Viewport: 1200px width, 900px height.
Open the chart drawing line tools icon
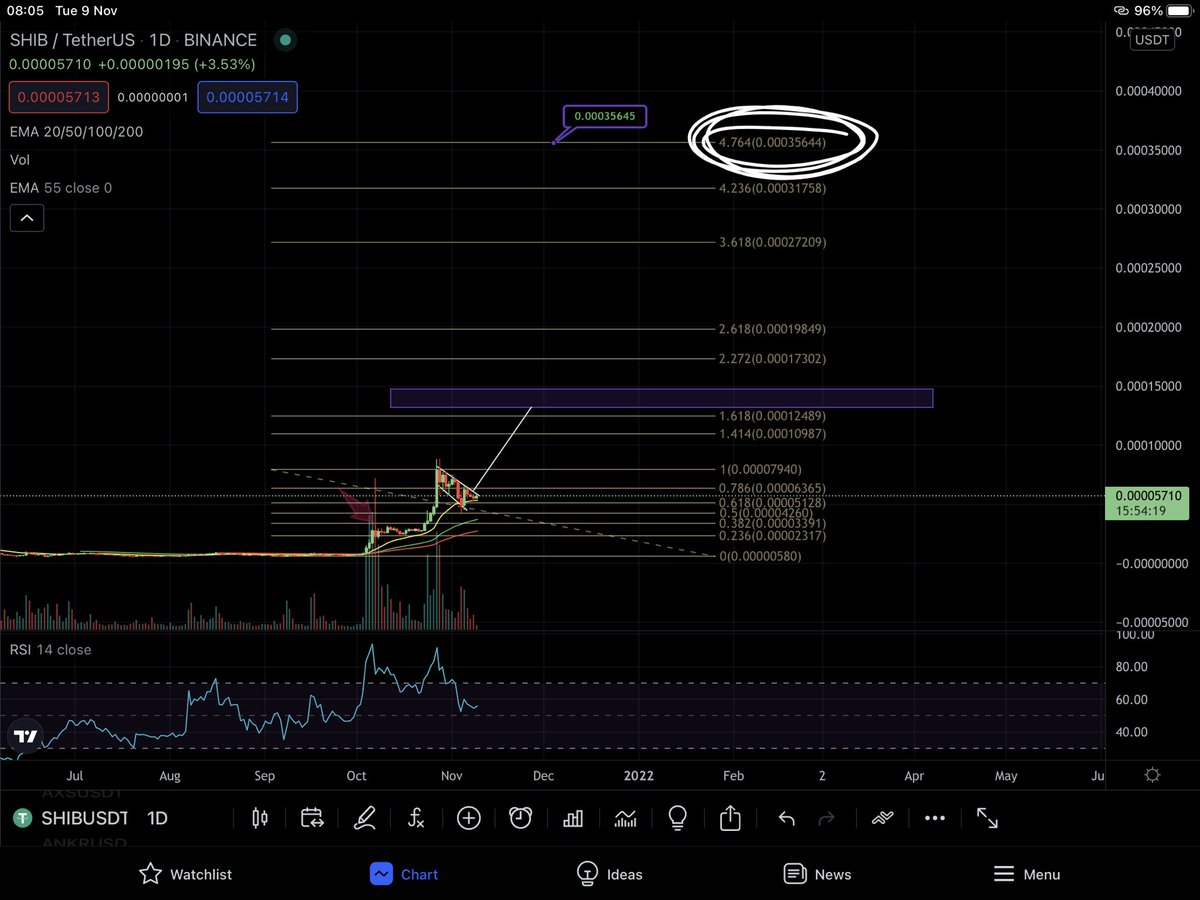[x=881, y=818]
